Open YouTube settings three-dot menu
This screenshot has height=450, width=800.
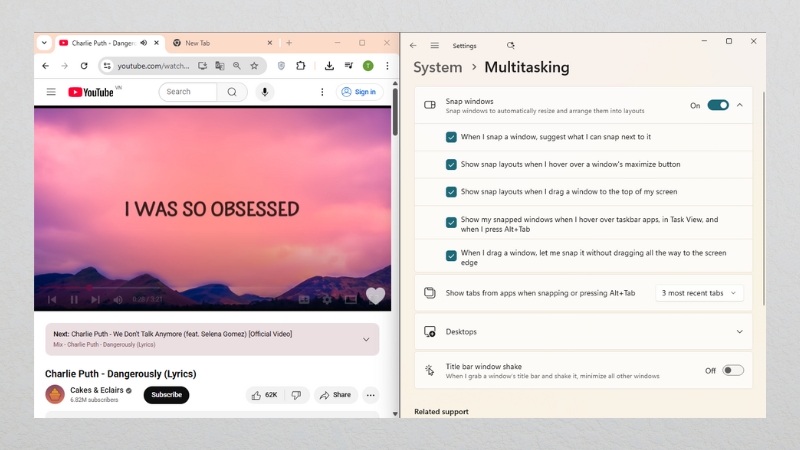pyautogui.click(x=322, y=92)
